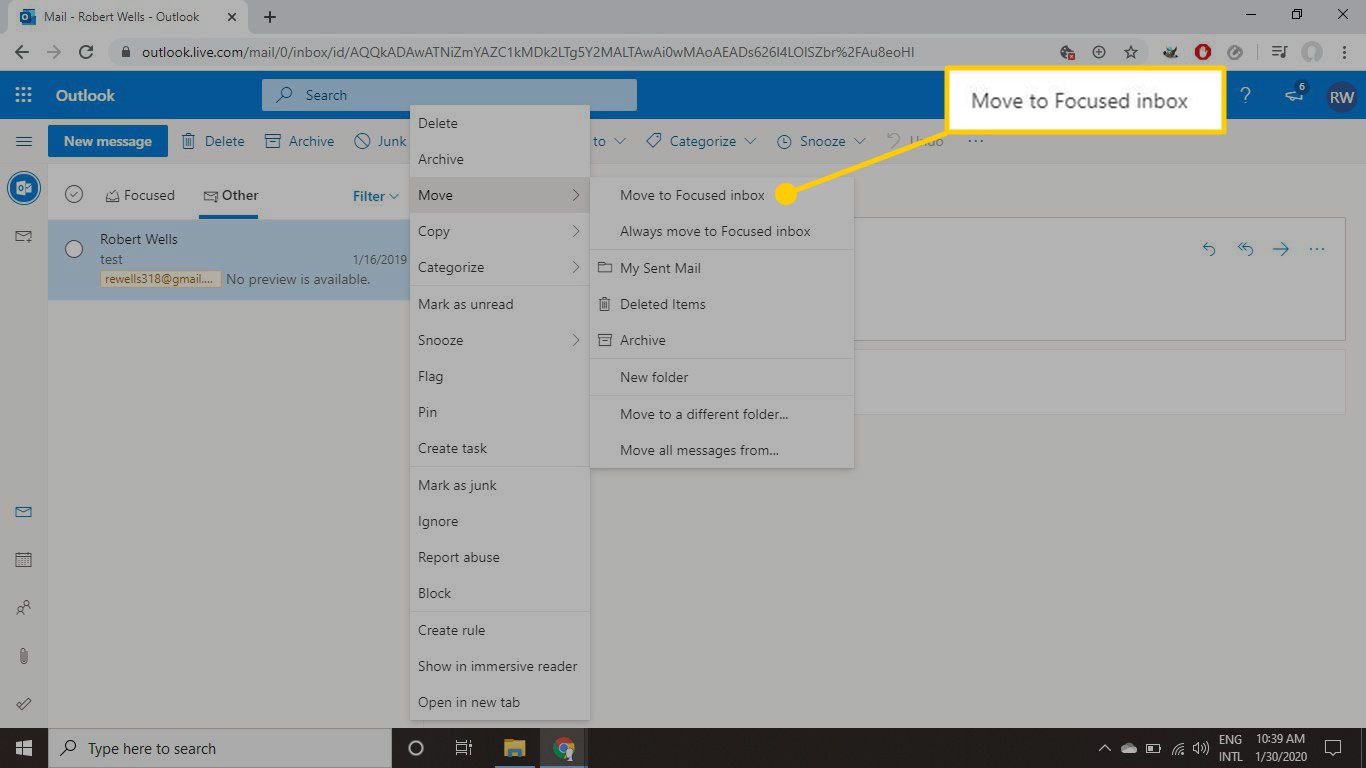The height and width of the screenshot is (768, 1366).
Task: Open the Help question mark icon
Action: click(x=1245, y=96)
